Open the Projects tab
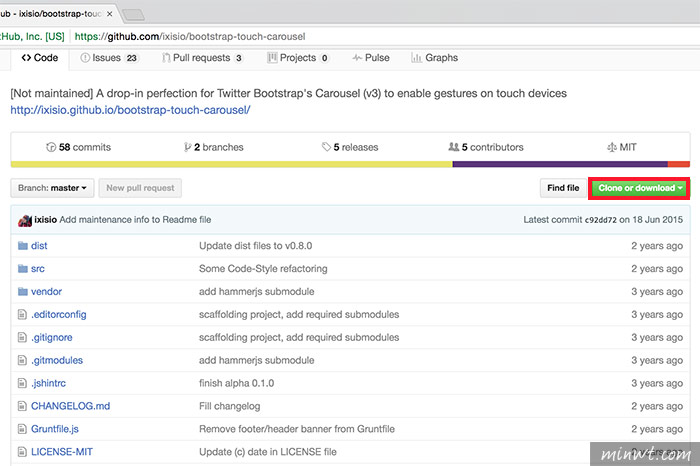Image resolution: width=700 pixels, height=466 pixels. click(298, 58)
